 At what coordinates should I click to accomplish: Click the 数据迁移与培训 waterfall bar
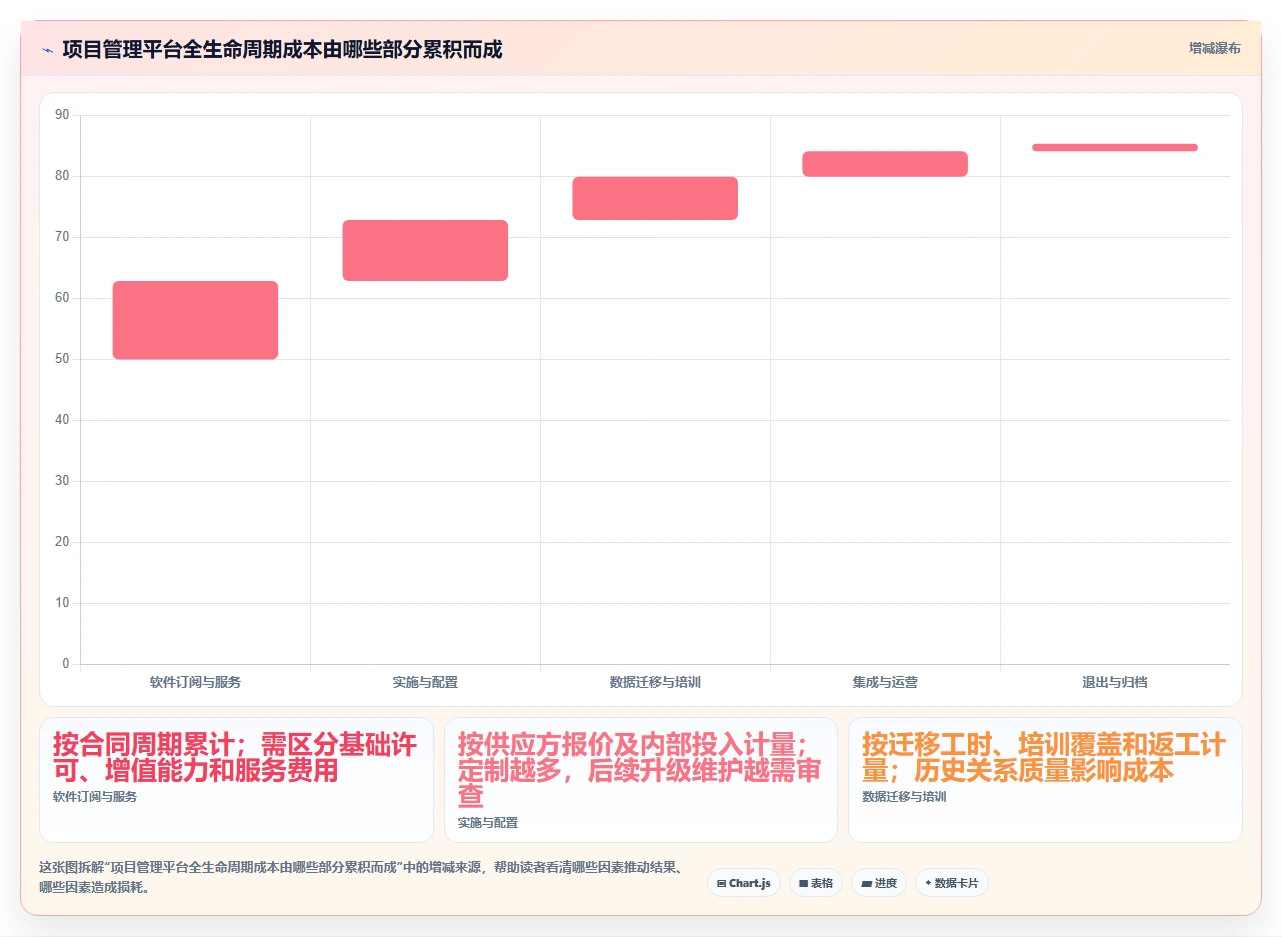[x=655, y=198]
